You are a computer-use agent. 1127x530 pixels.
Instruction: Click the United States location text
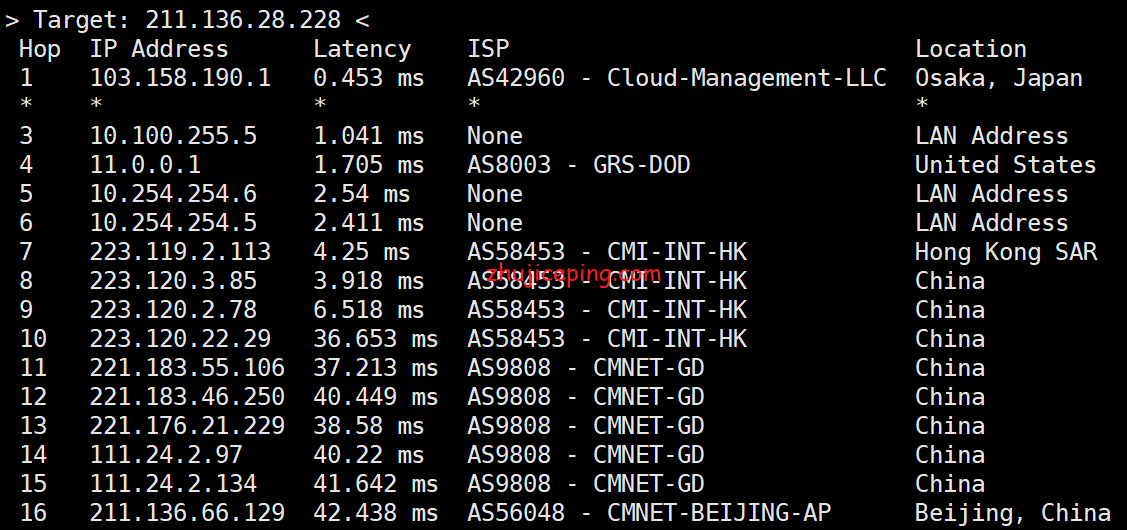[x=1005, y=165]
